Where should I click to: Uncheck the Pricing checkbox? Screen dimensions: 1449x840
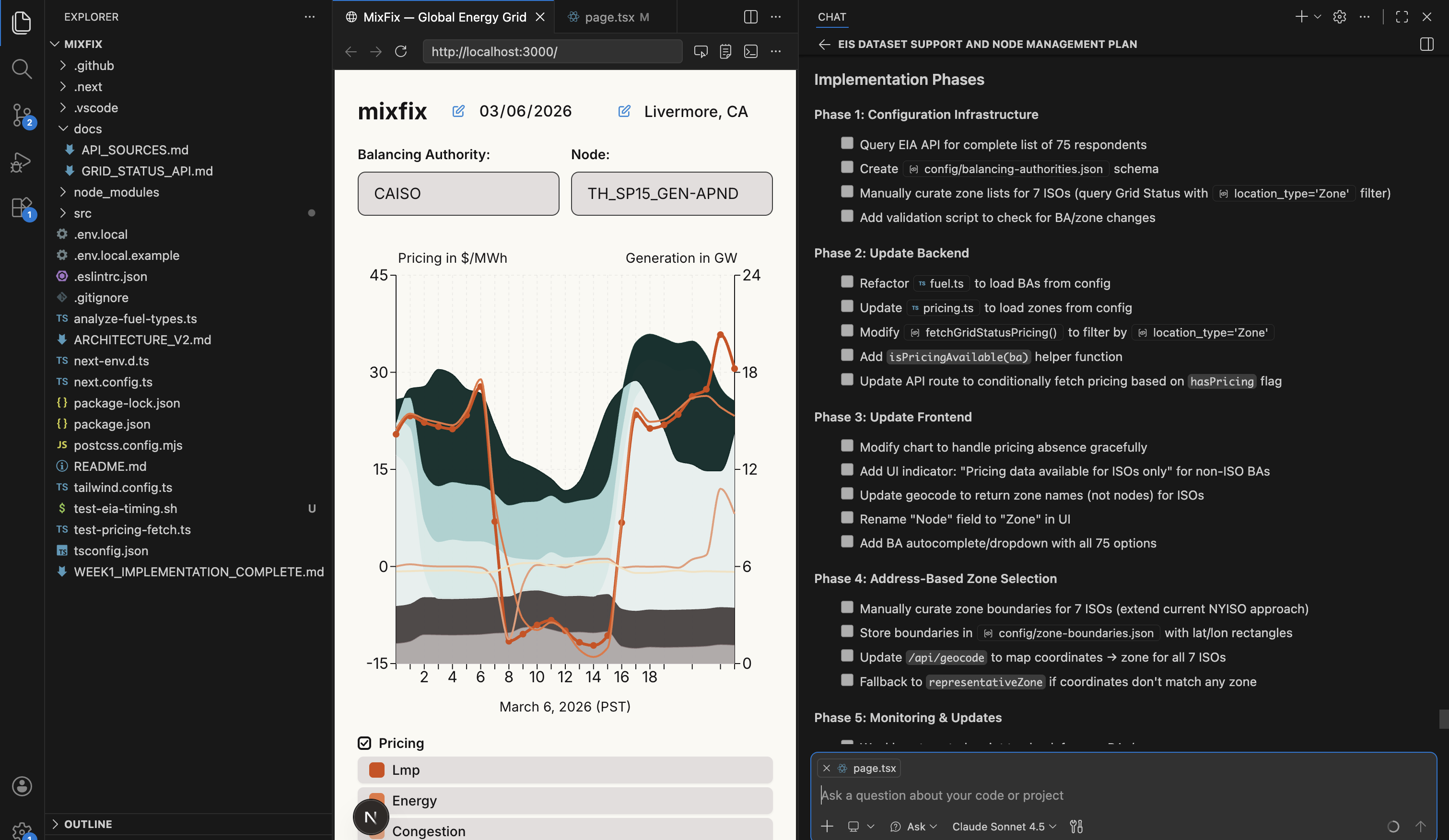[364, 744]
